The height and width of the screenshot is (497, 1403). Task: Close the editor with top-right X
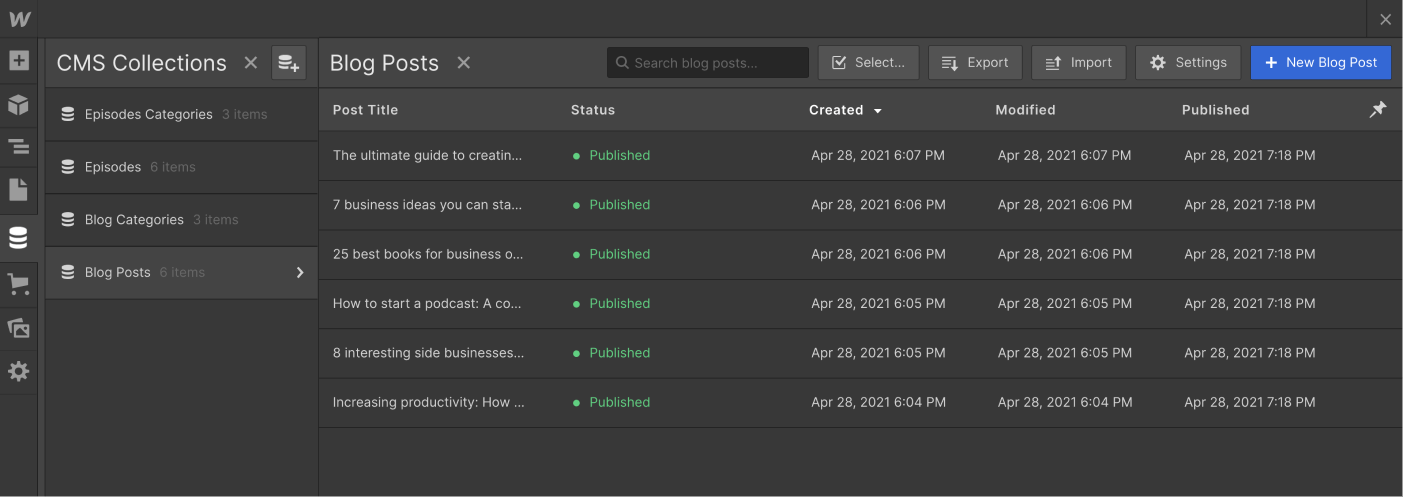(1385, 19)
